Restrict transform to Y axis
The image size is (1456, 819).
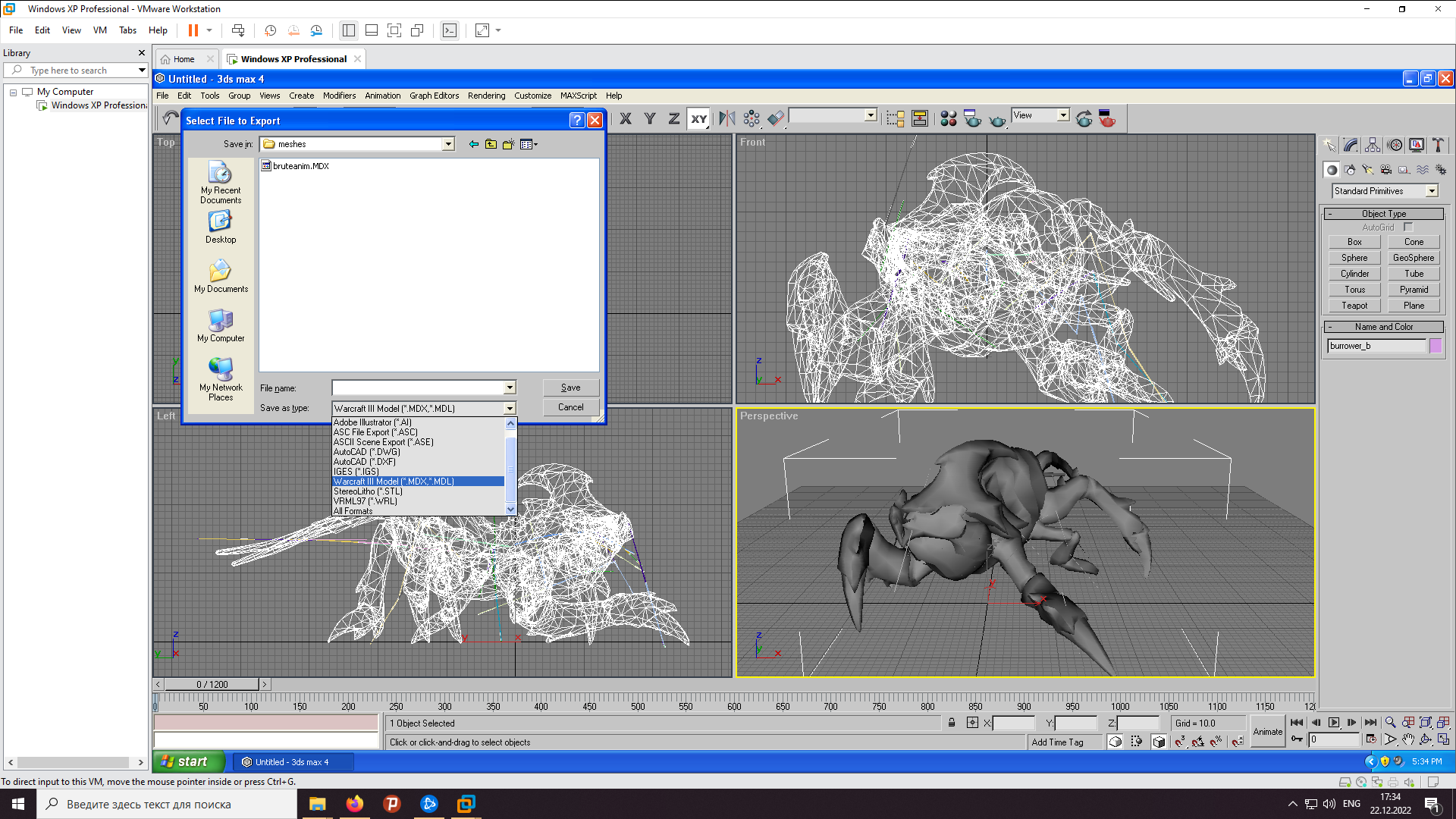tap(650, 118)
